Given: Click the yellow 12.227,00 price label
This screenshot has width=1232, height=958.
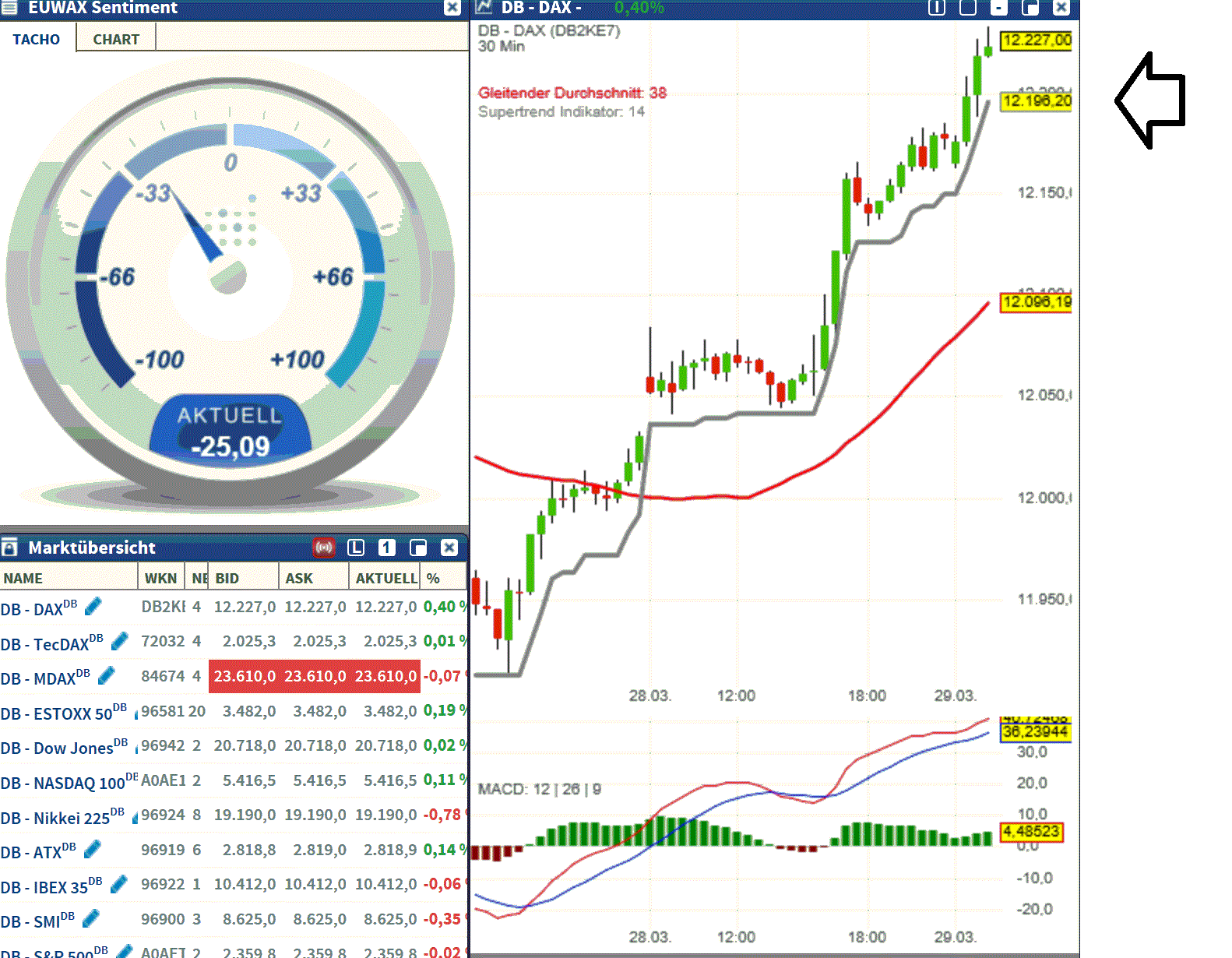Looking at the screenshot, I should [x=1036, y=41].
